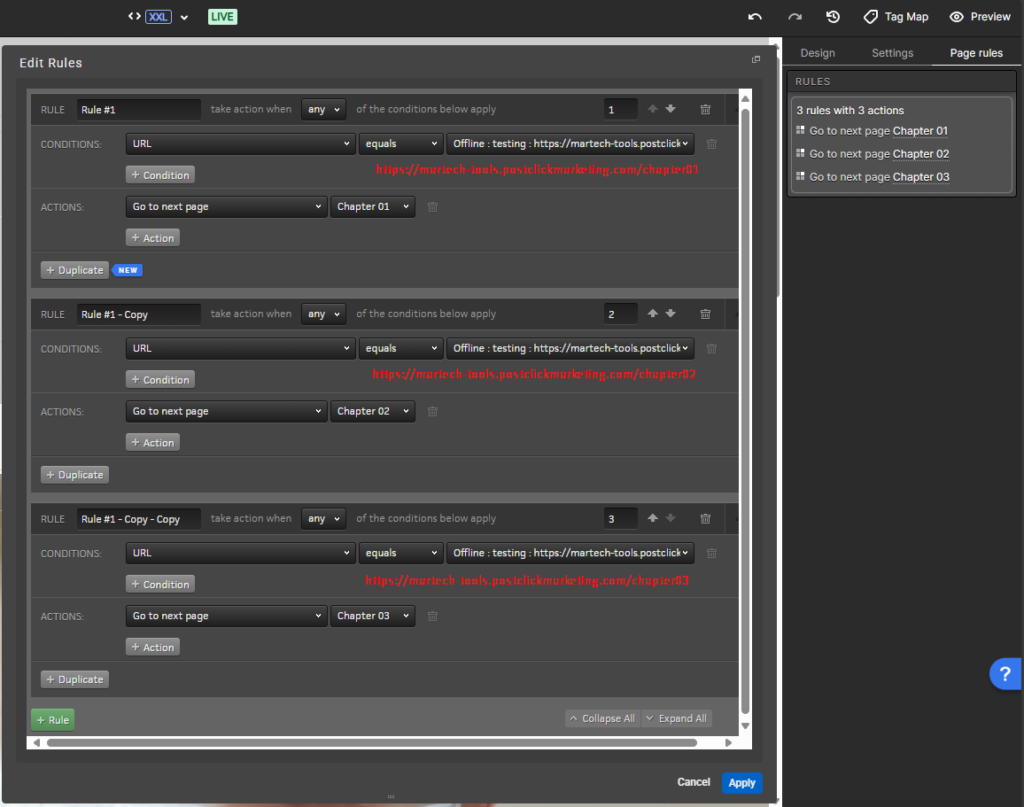
Task: Click the green + Rule button
Action: tap(53, 720)
